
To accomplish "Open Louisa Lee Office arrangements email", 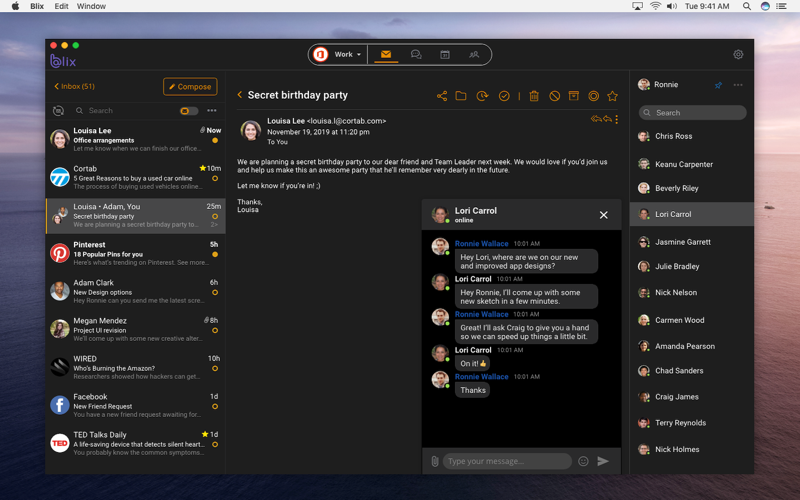I will (x=136, y=139).
